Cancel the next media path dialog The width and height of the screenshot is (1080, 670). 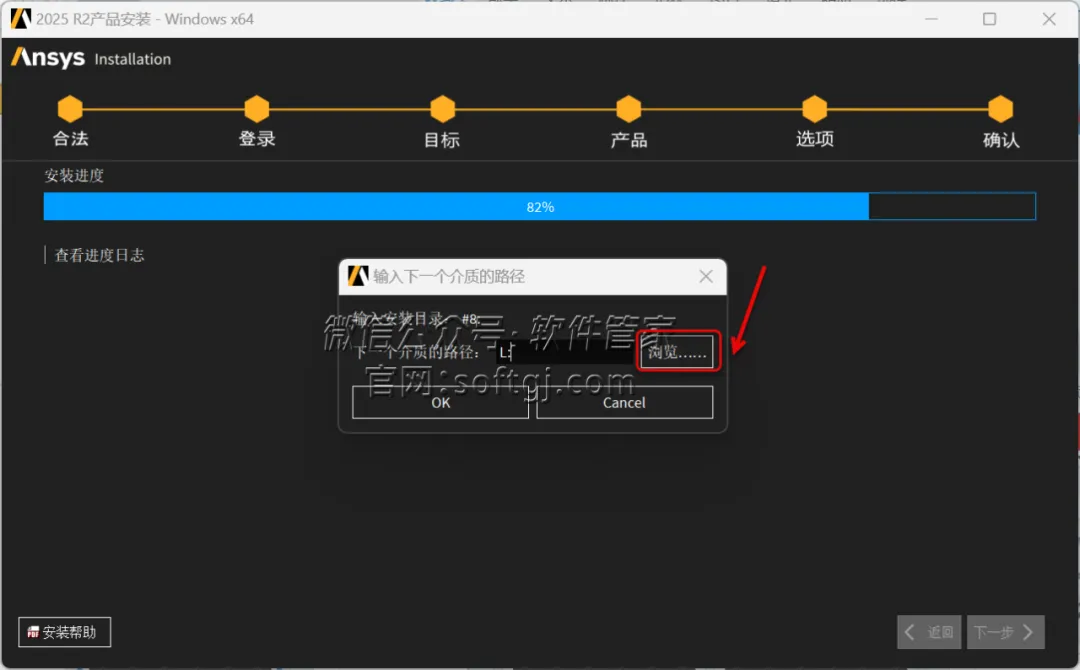pos(624,402)
